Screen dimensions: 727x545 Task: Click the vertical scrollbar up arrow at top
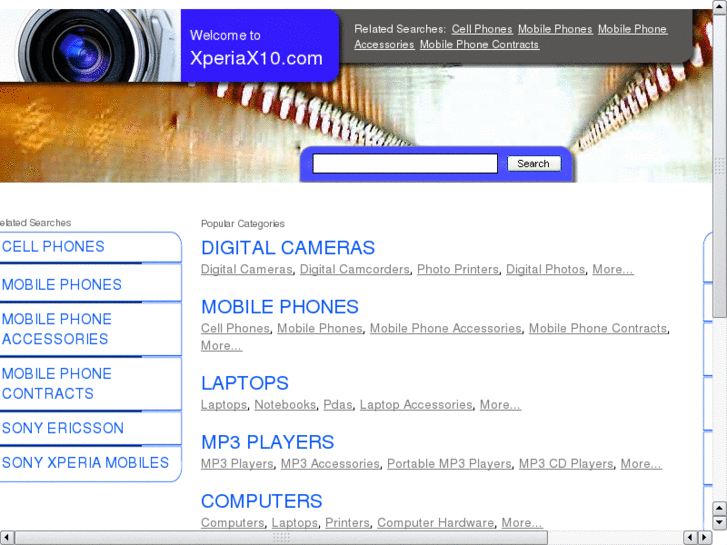pyautogui.click(x=720, y=6)
